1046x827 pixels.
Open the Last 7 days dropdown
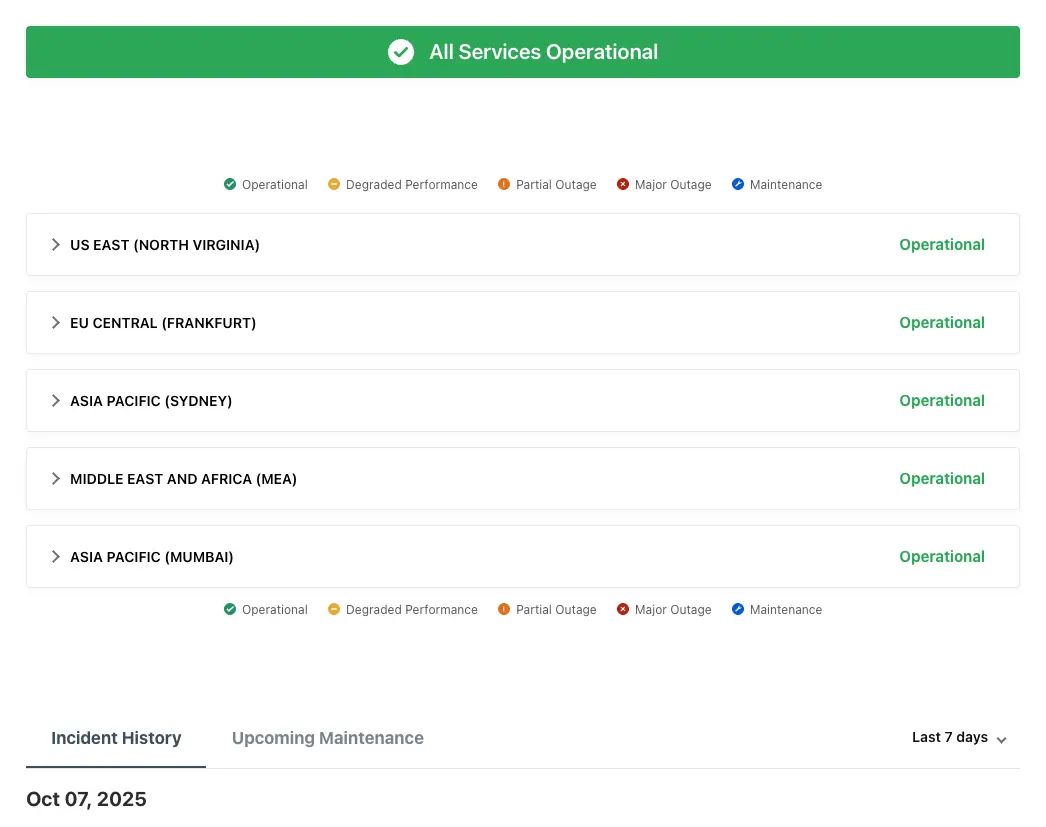(x=958, y=737)
